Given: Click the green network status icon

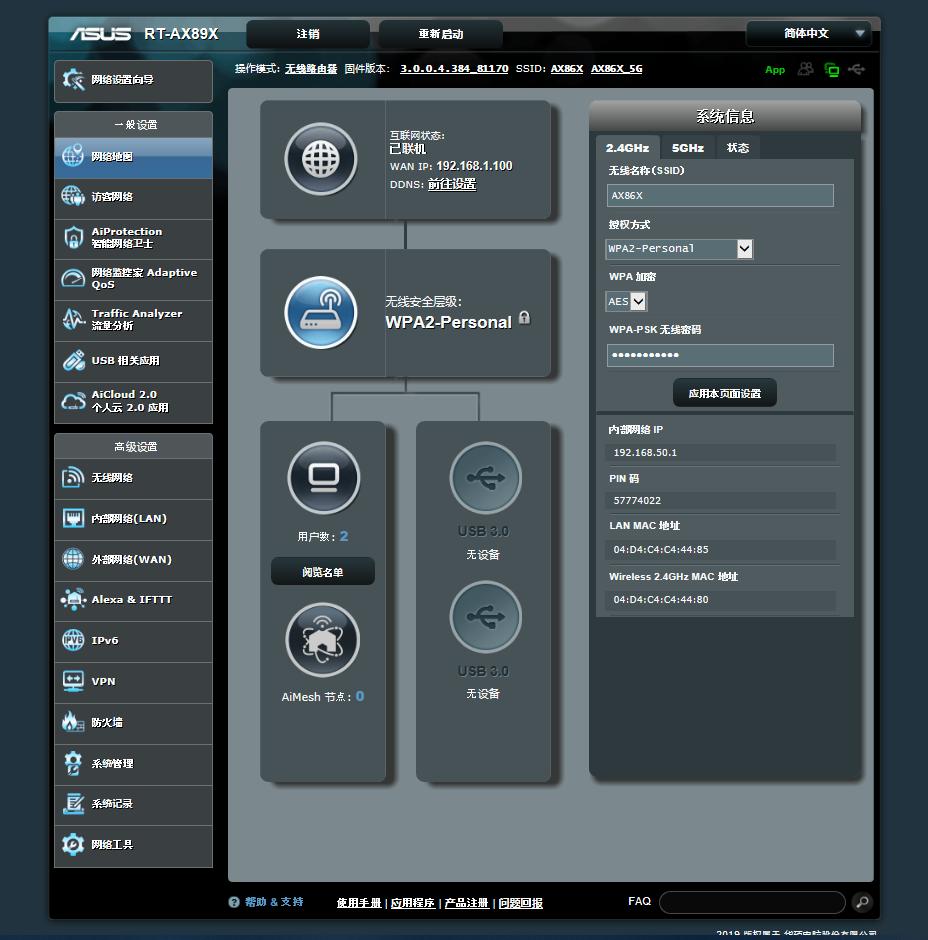Looking at the screenshot, I should (831, 69).
